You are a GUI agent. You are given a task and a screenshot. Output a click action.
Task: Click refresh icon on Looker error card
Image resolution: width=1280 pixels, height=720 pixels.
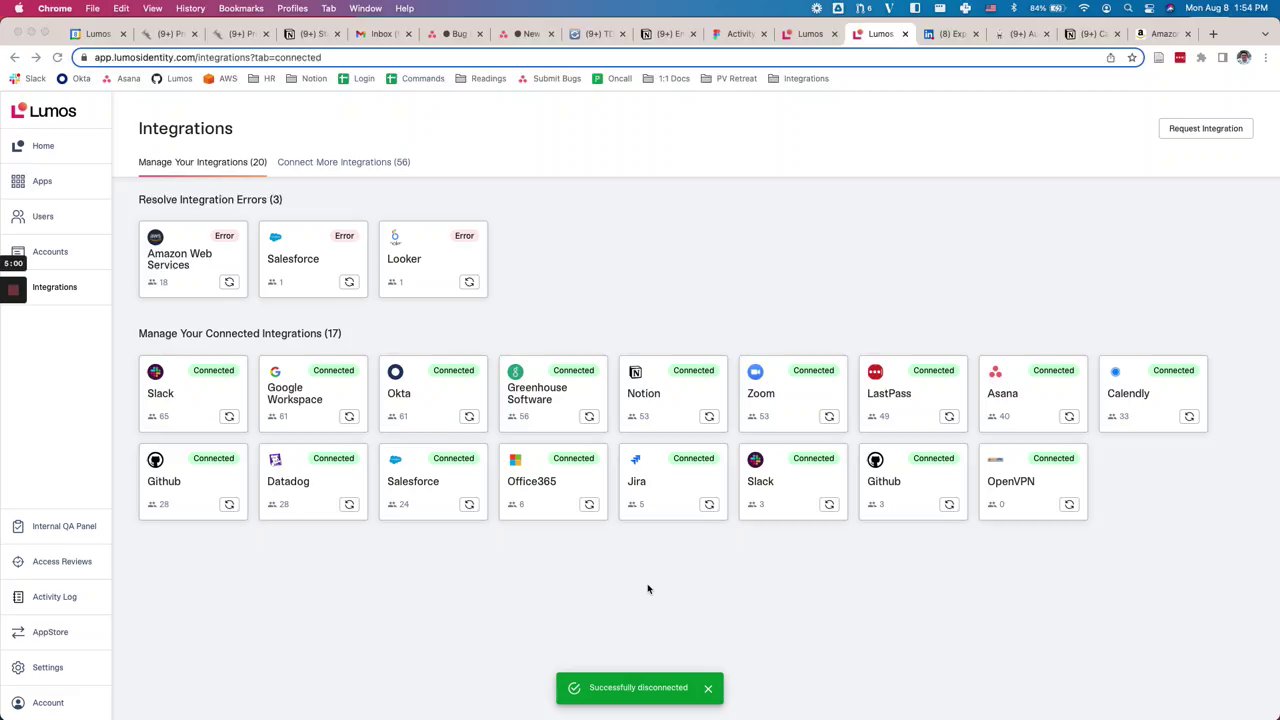click(469, 282)
